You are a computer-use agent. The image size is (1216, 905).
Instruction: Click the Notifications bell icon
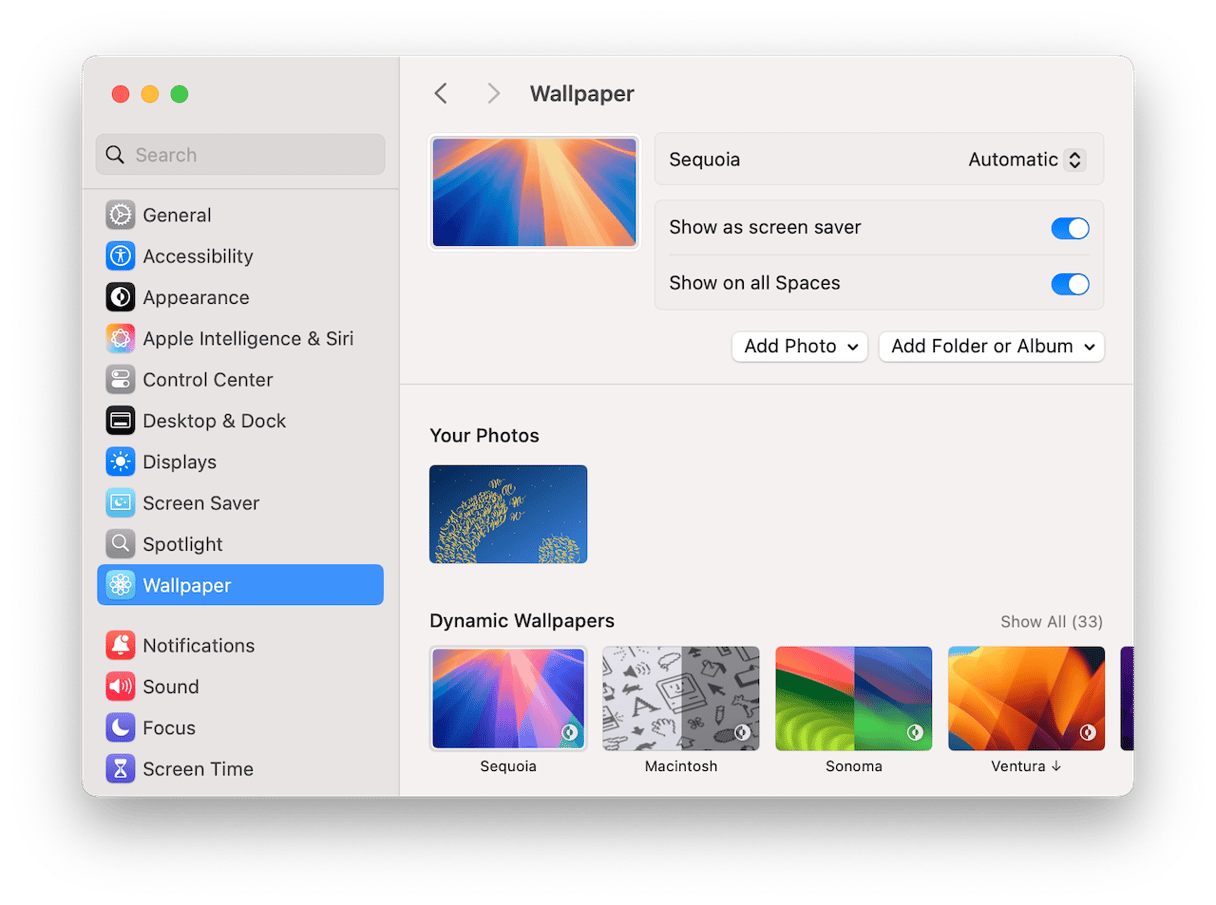pyautogui.click(x=120, y=646)
